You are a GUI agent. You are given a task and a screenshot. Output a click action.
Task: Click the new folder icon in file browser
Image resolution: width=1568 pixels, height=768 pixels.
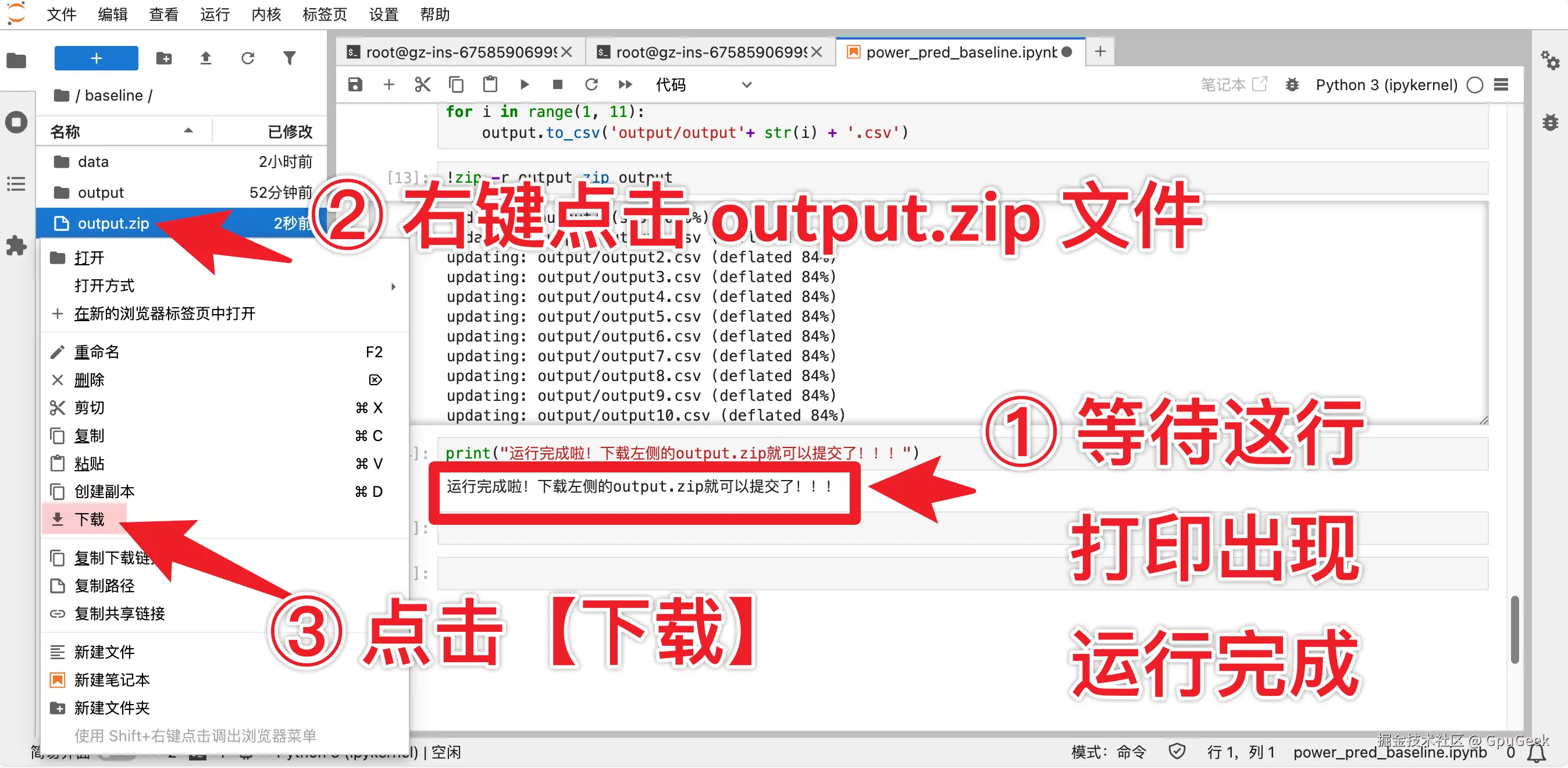[x=164, y=58]
